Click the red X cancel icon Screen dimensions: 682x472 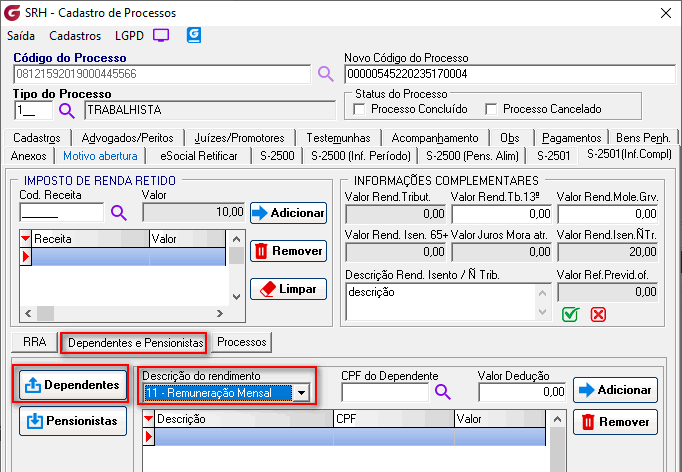598,314
